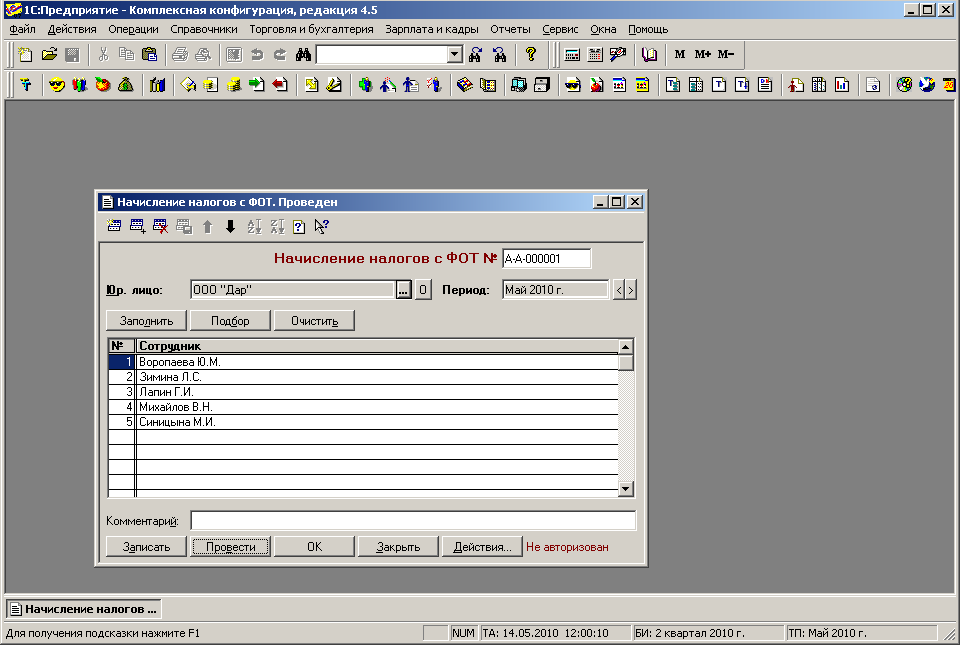Viewport: 960px width, 645px height.
Task: Click the New document icon in main toolbar
Action: pyautogui.click(x=25, y=54)
